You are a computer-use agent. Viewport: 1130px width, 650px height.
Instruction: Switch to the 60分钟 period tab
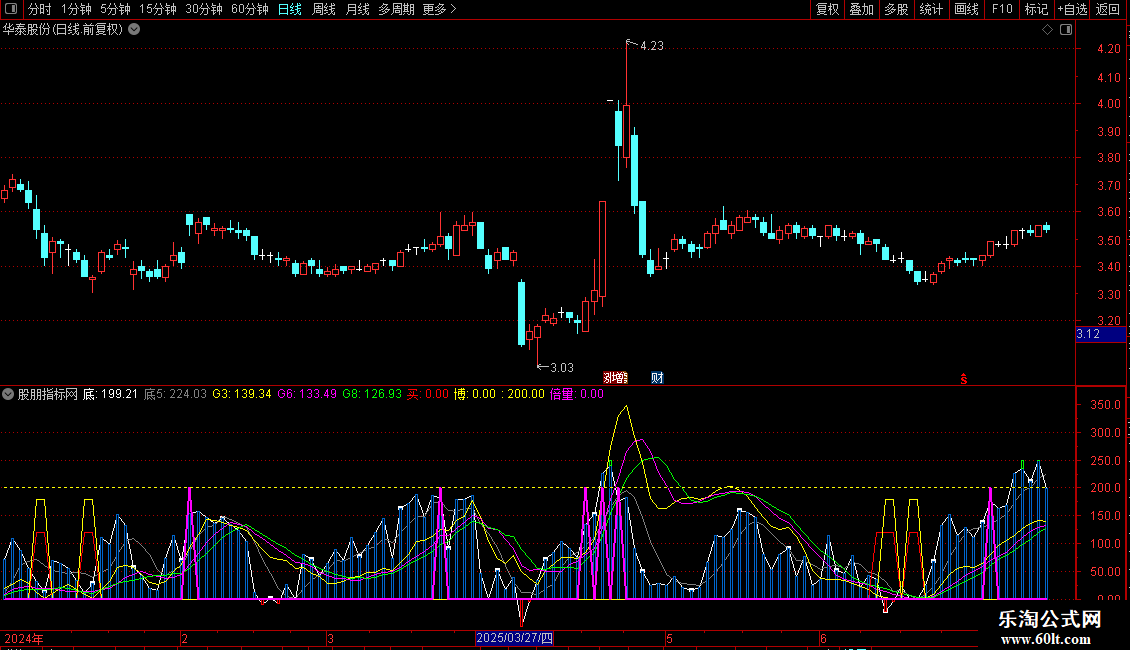pos(249,10)
